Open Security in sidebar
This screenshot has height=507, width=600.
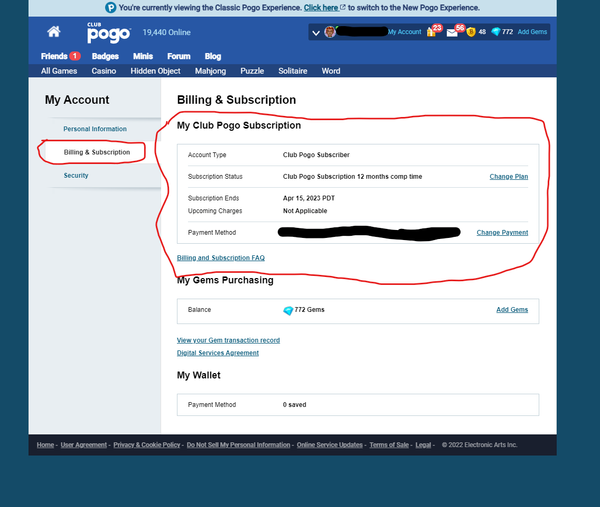click(76, 175)
